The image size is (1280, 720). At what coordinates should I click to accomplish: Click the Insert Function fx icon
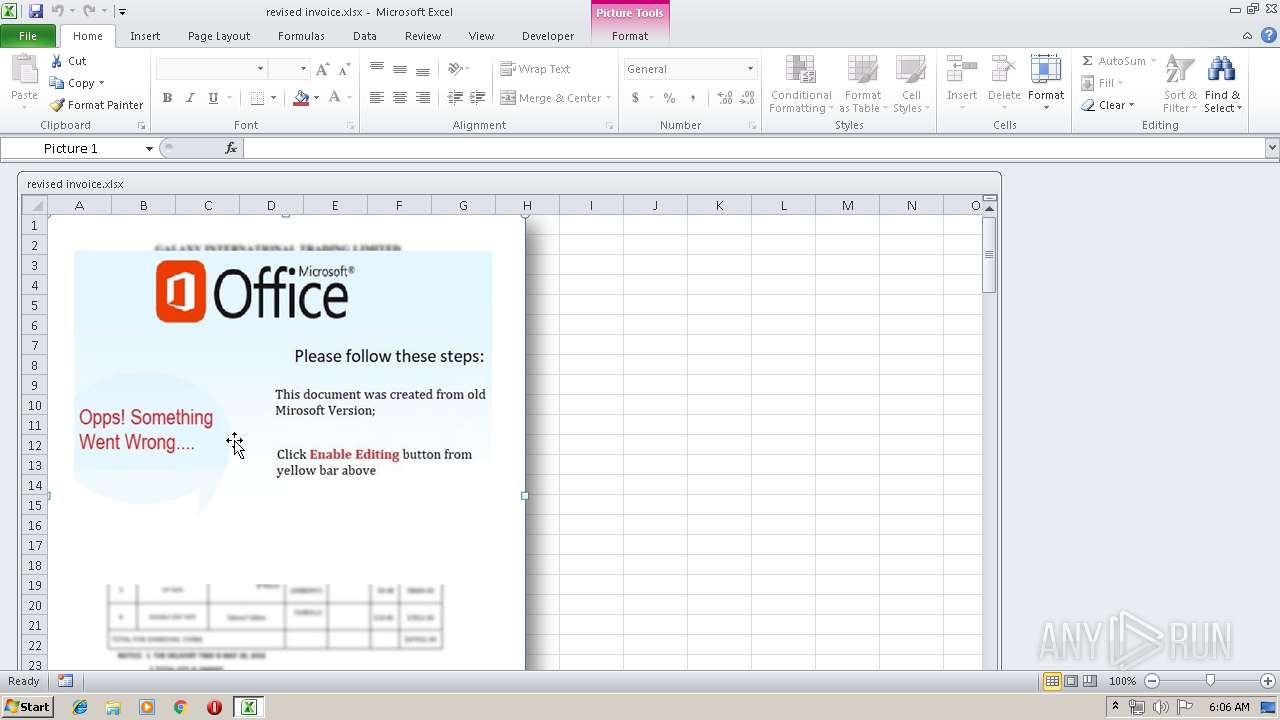[231, 148]
